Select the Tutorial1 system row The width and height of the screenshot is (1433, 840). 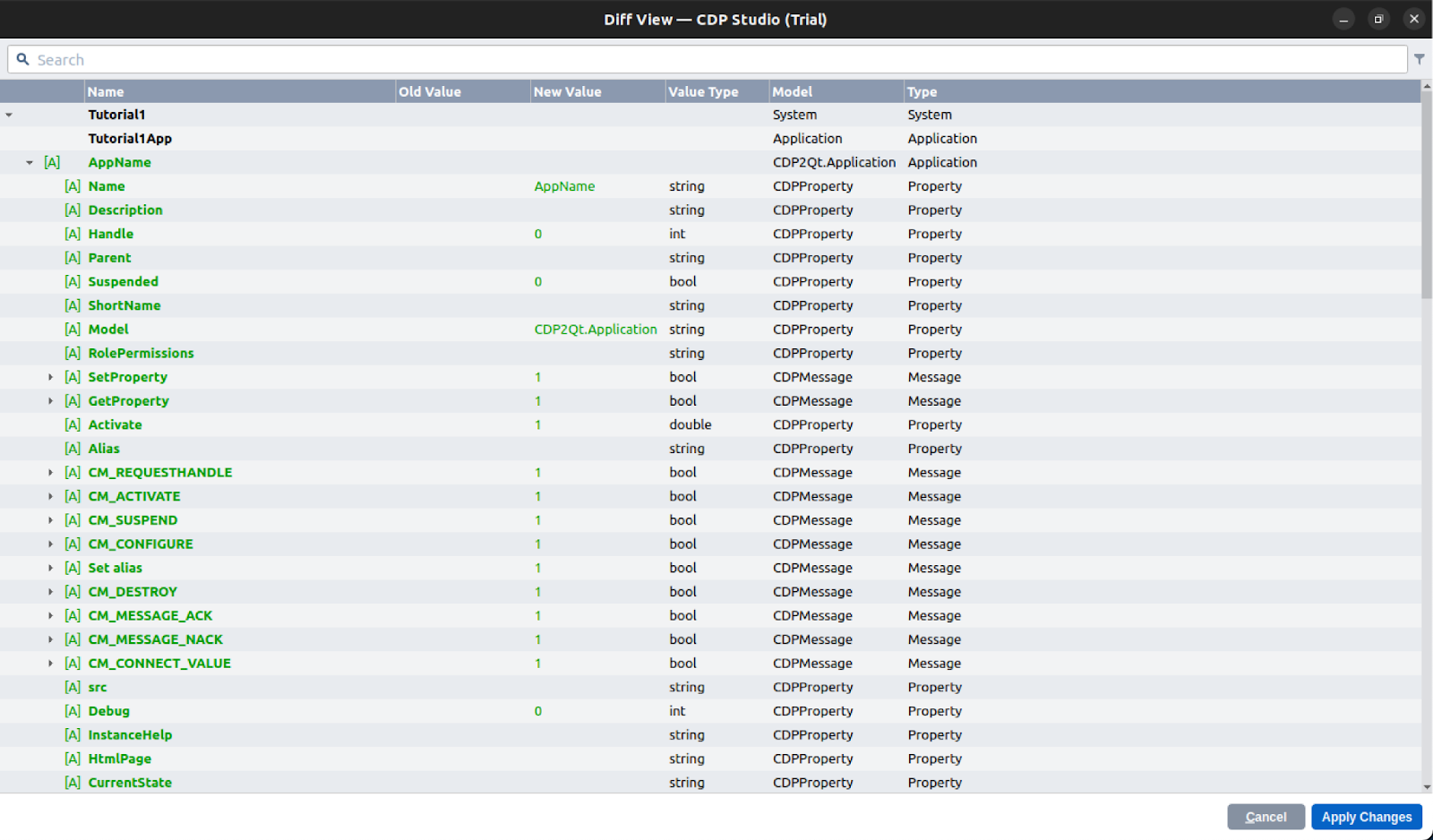point(710,115)
